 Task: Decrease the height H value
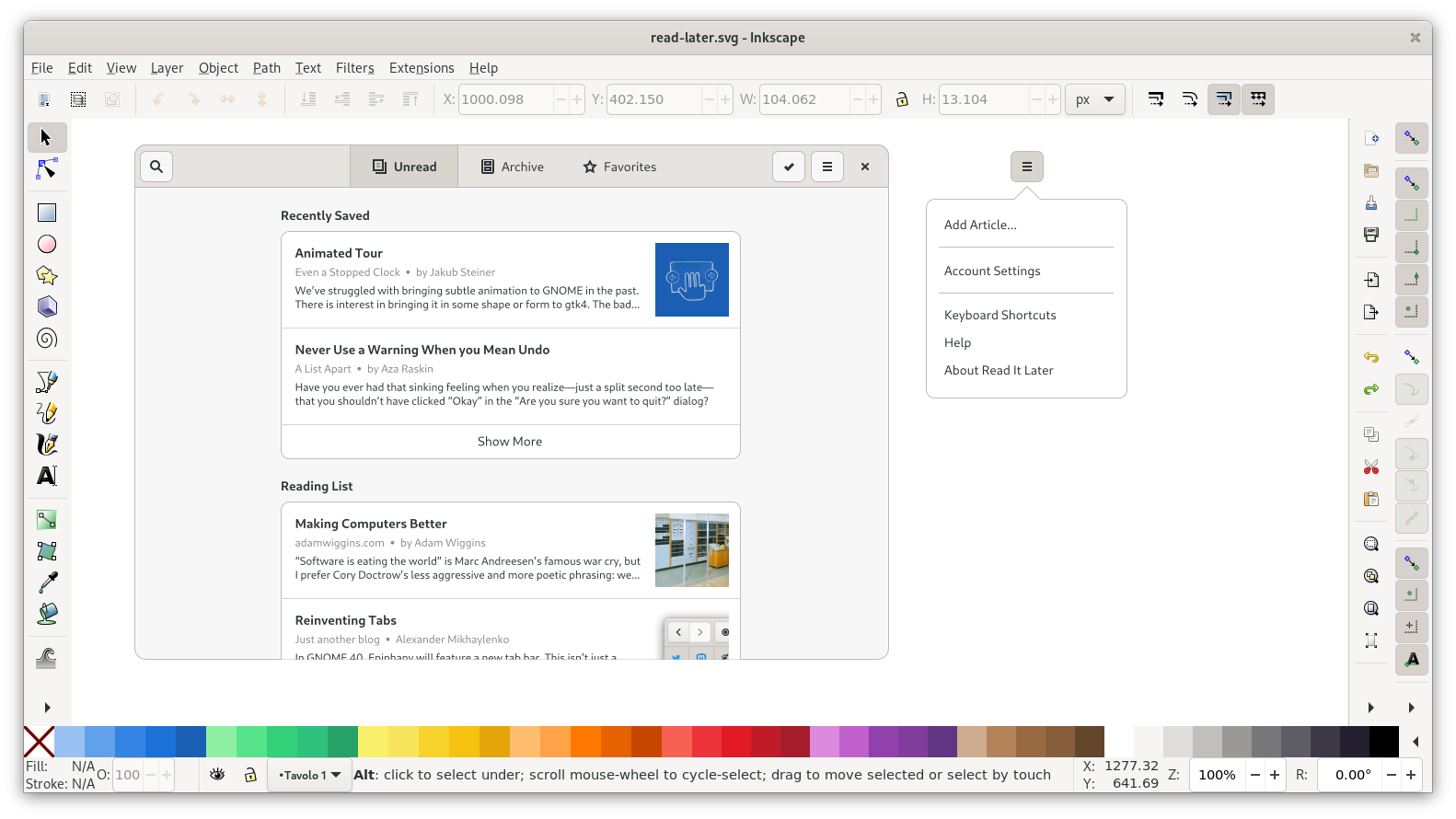tap(1037, 99)
